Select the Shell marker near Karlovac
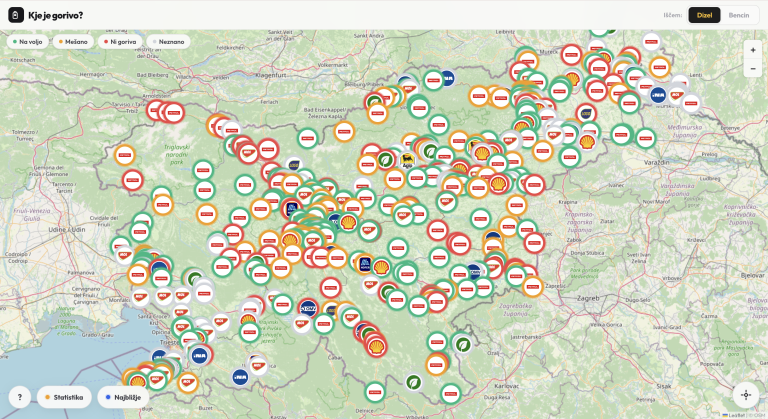Viewport: 768px width, 419px height. click(x=377, y=347)
